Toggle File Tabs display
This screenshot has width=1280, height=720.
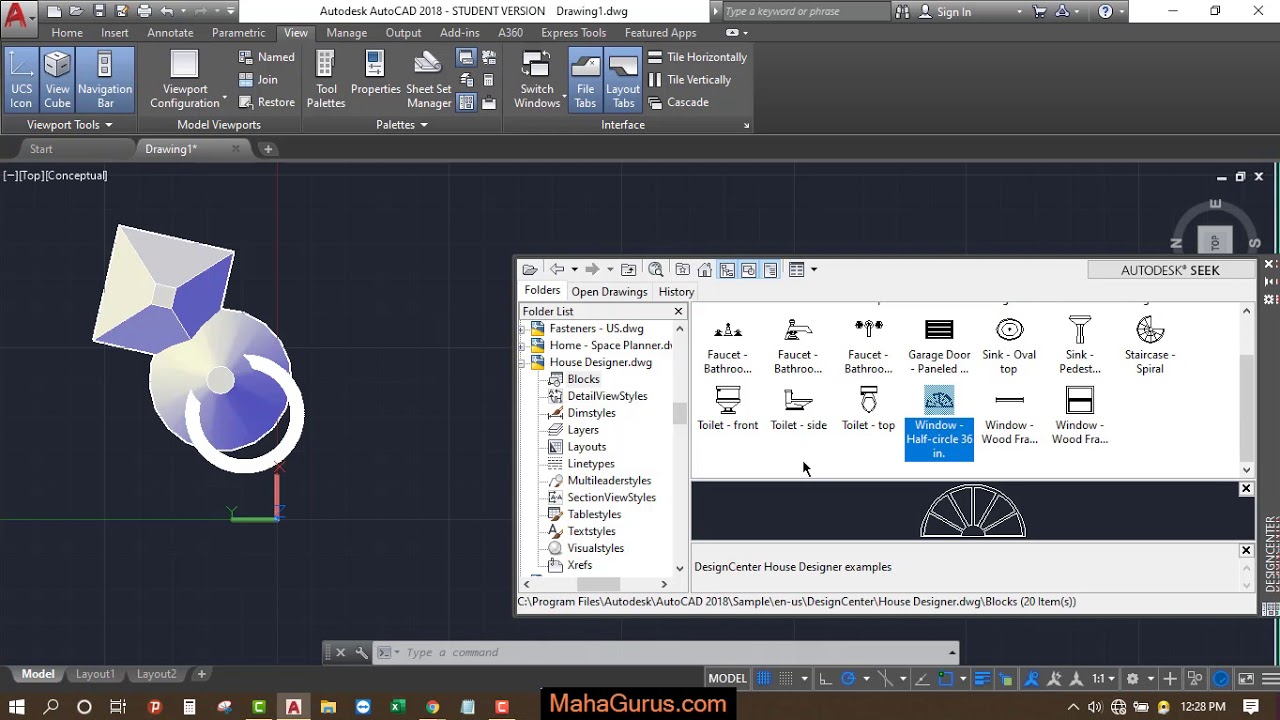[585, 80]
